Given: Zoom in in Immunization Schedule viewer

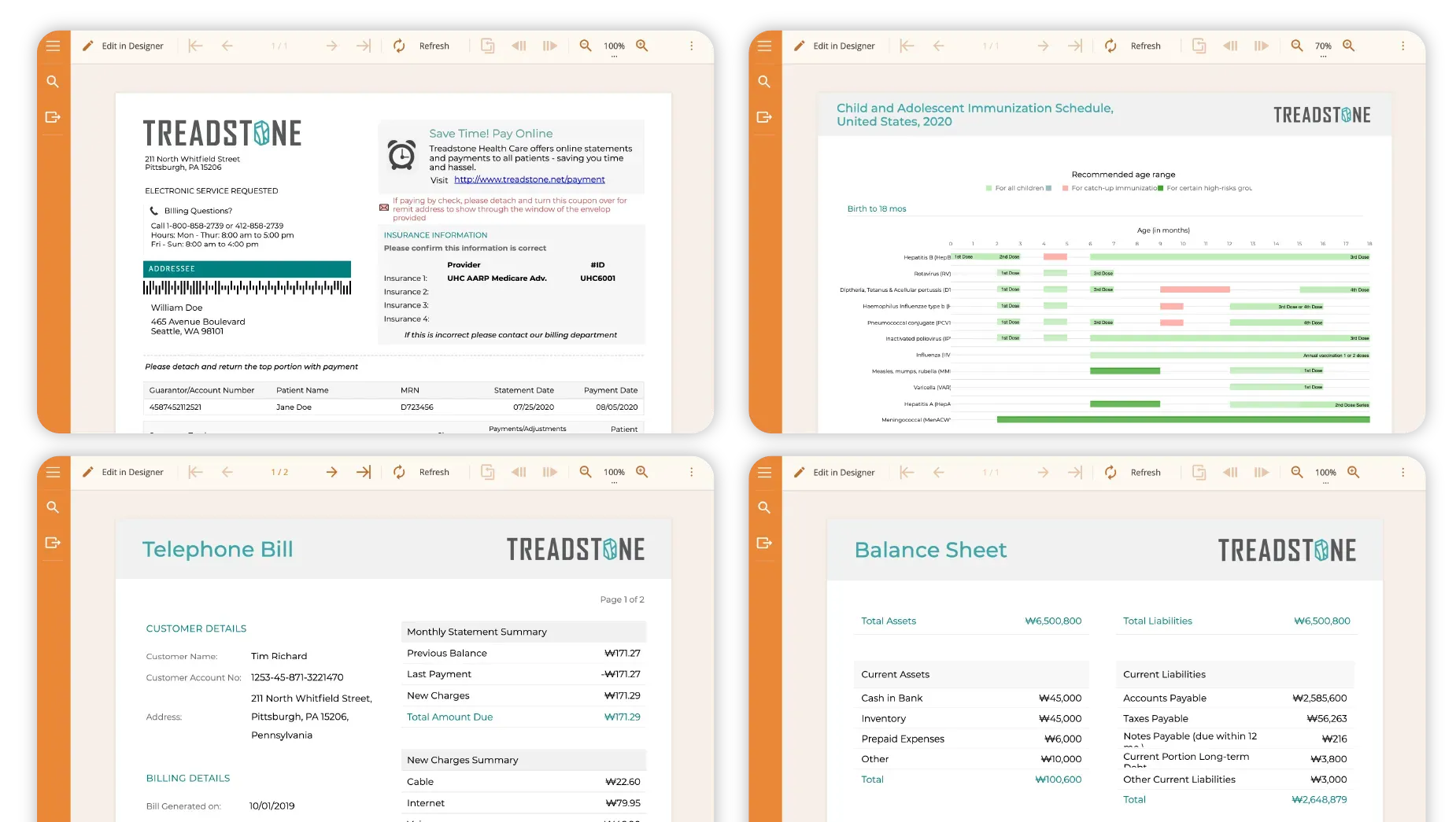Looking at the screenshot, I should click(1349, 46).
